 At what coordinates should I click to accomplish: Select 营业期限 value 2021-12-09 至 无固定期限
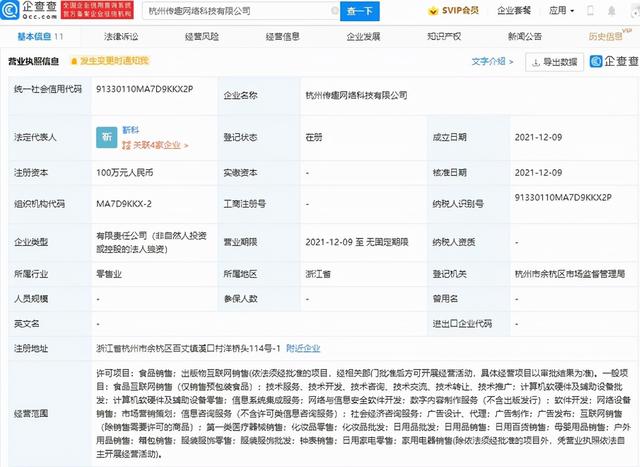click(x=357, y=242)
